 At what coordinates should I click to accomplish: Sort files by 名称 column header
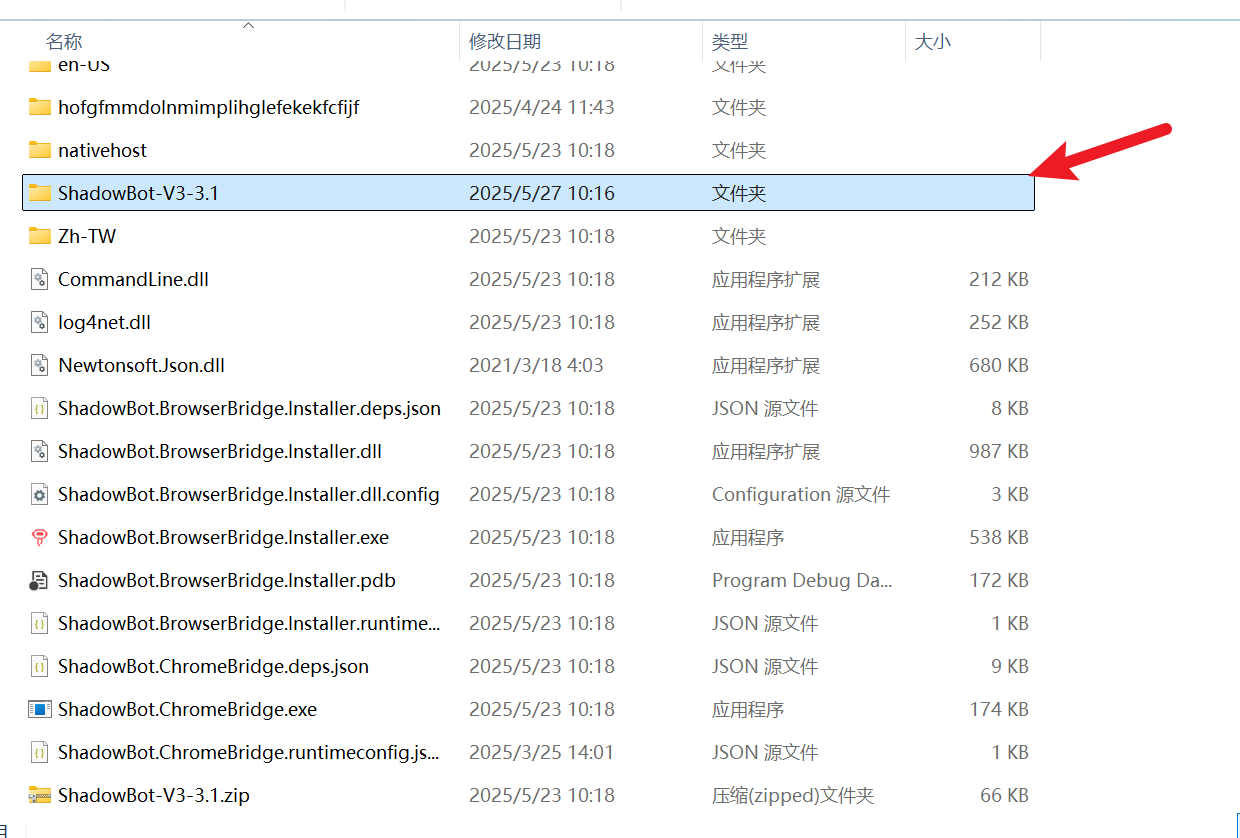click(64, 42)
